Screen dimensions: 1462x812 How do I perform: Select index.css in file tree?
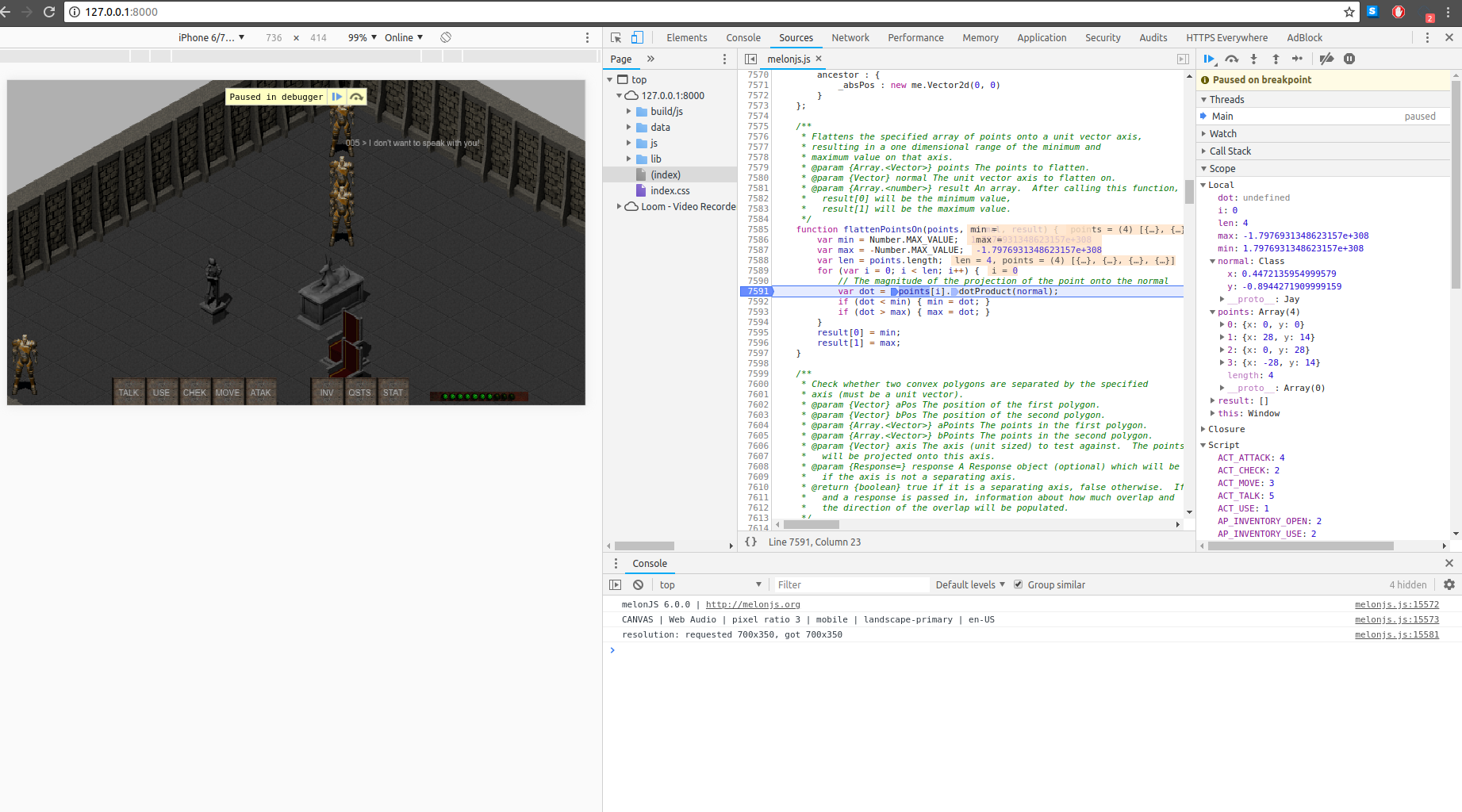pyautogui.click(x=670, y=190)
